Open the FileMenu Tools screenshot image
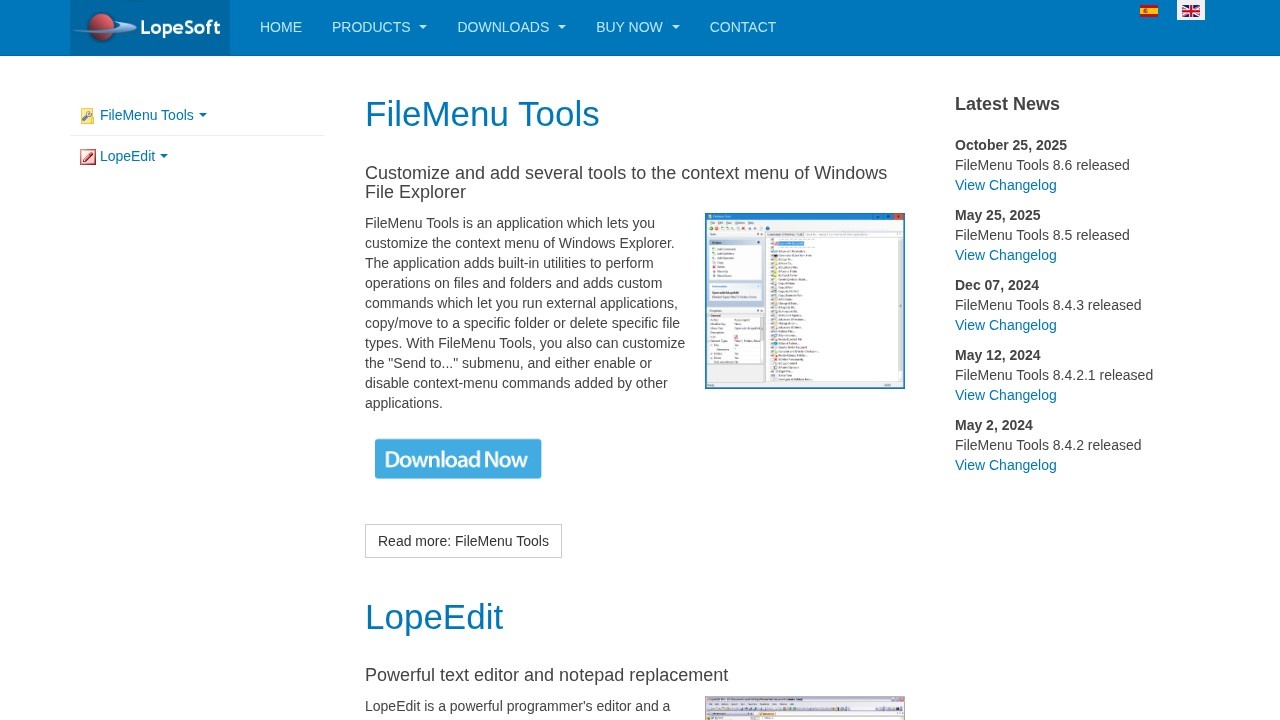Viewport: 1280px width, 720px height. coord(804,300)
